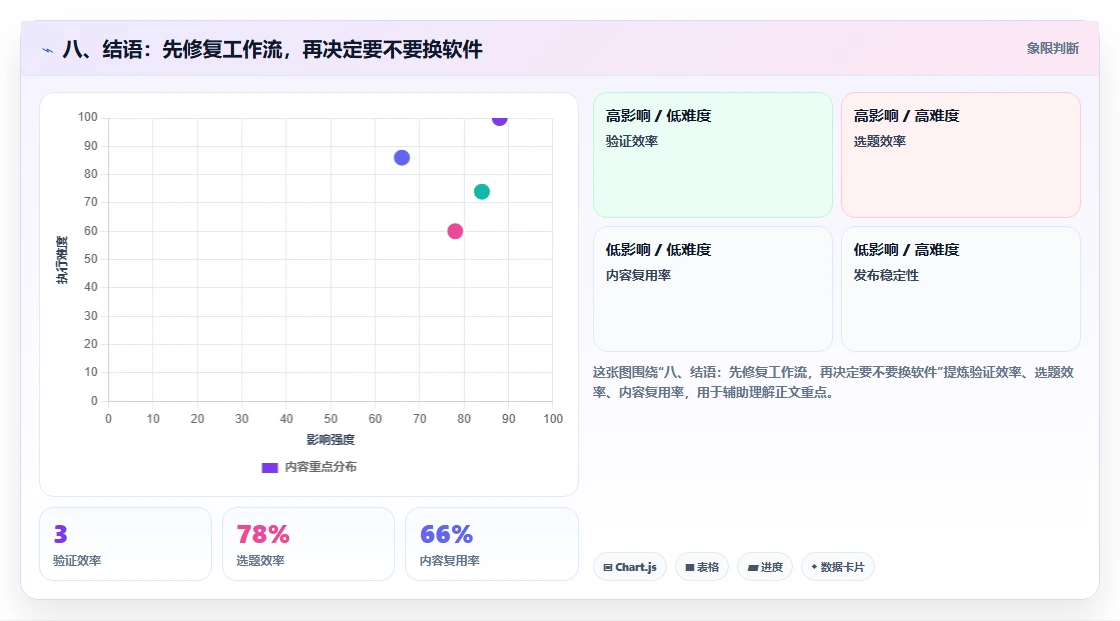Screen dimensions: 1120x621
Task: Open the stat card showing 3
Action: click(126, 544)
